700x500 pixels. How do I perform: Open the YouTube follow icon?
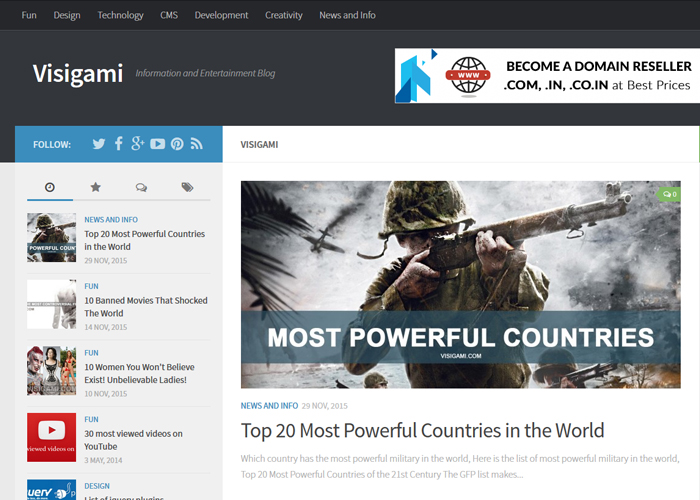coord(158,144)
